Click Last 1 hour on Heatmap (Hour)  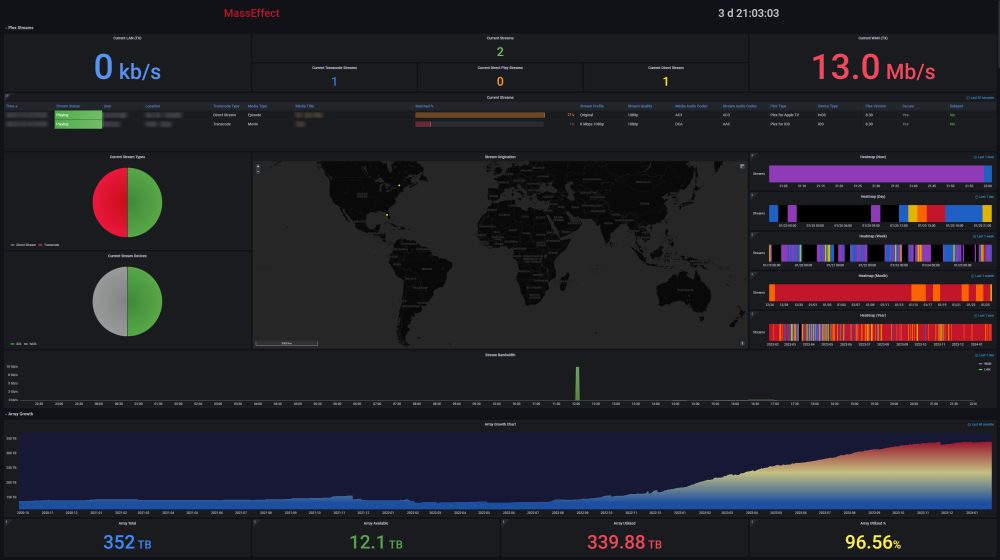983,157
